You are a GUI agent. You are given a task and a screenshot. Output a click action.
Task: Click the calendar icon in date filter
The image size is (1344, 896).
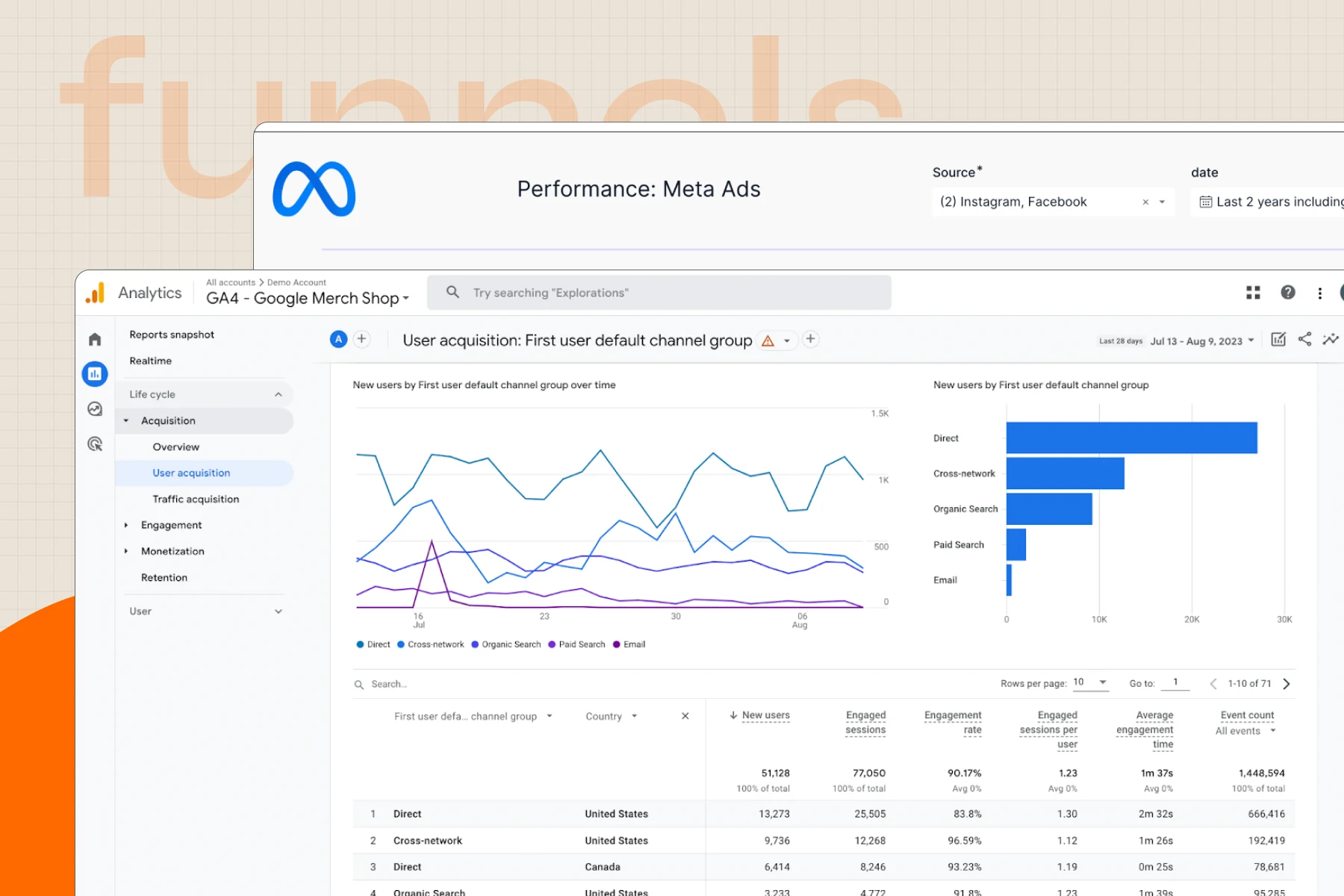(x=1205, y=202)
